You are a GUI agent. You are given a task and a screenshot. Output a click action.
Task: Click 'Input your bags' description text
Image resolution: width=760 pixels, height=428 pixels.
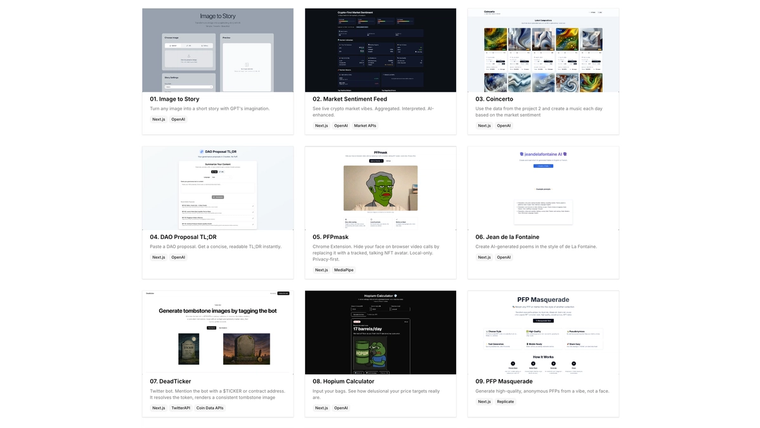pyautogui.click(x=376, y=394)
